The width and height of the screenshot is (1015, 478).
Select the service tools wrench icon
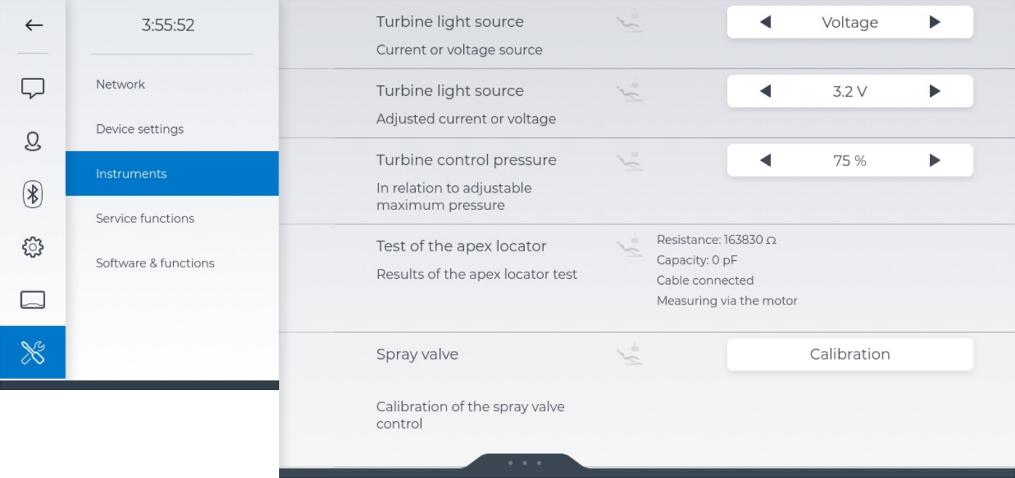(x=33, y=352)
